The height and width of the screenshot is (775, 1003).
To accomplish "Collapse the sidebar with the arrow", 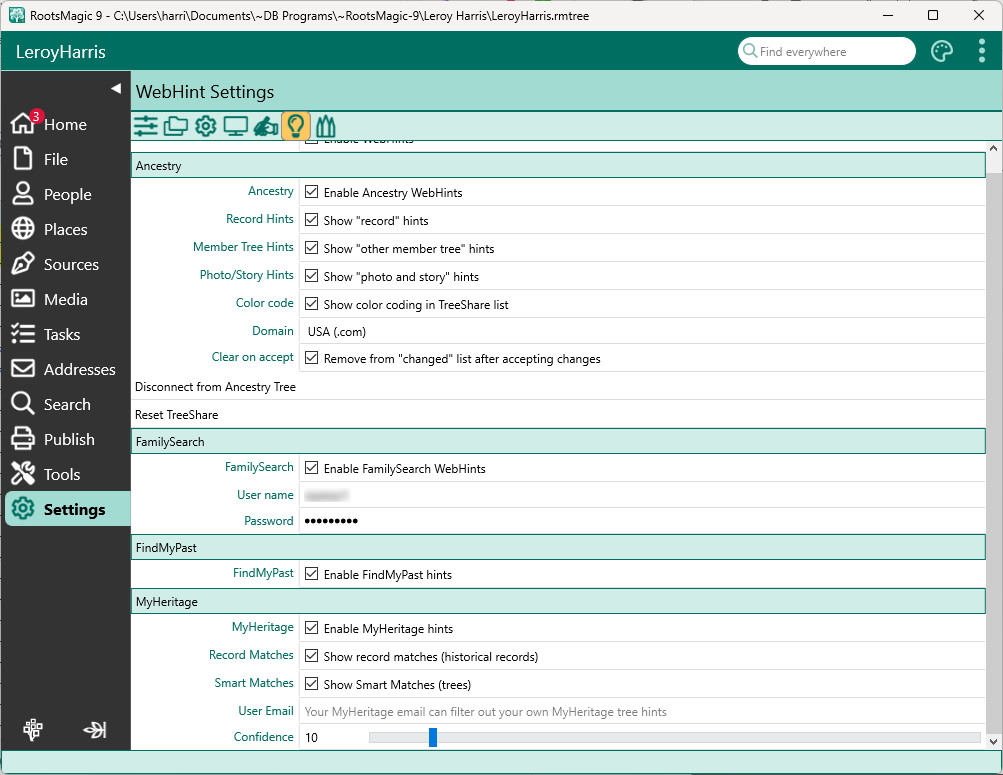I will [116, 89].
